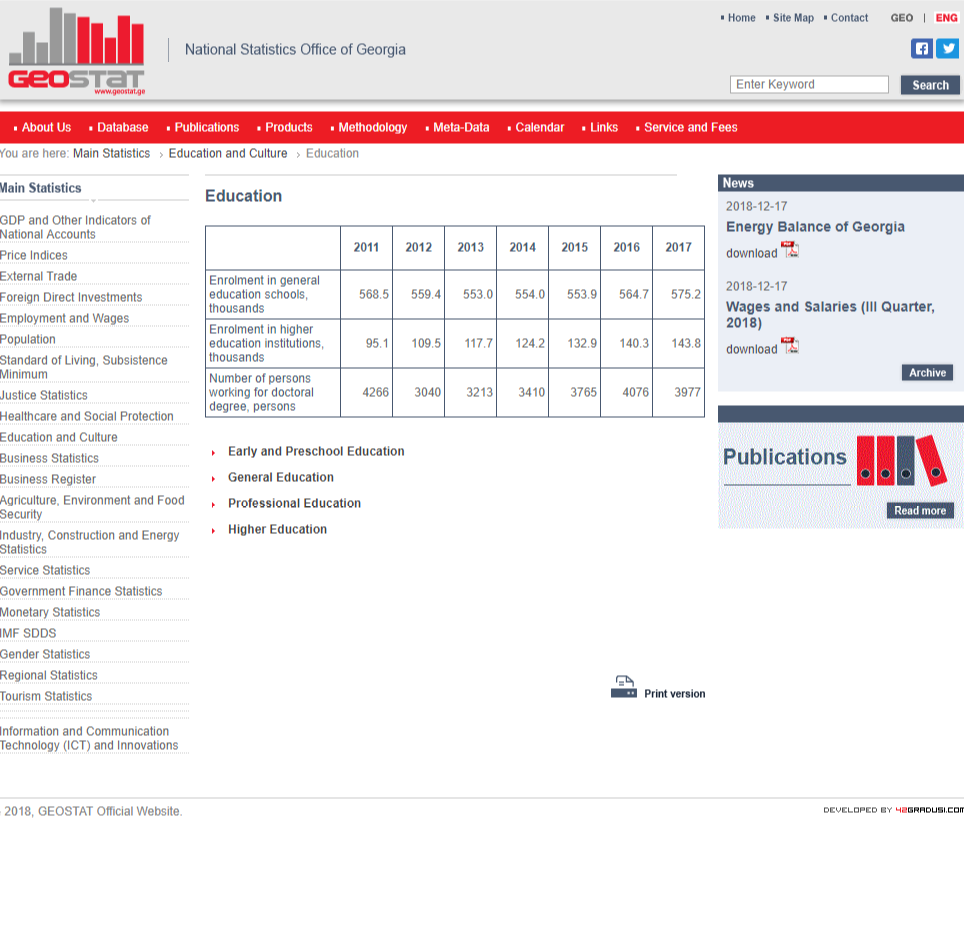Screen dimensions: 964x933
Task: Open the Twitter icon link
Action: coord(947,48)
